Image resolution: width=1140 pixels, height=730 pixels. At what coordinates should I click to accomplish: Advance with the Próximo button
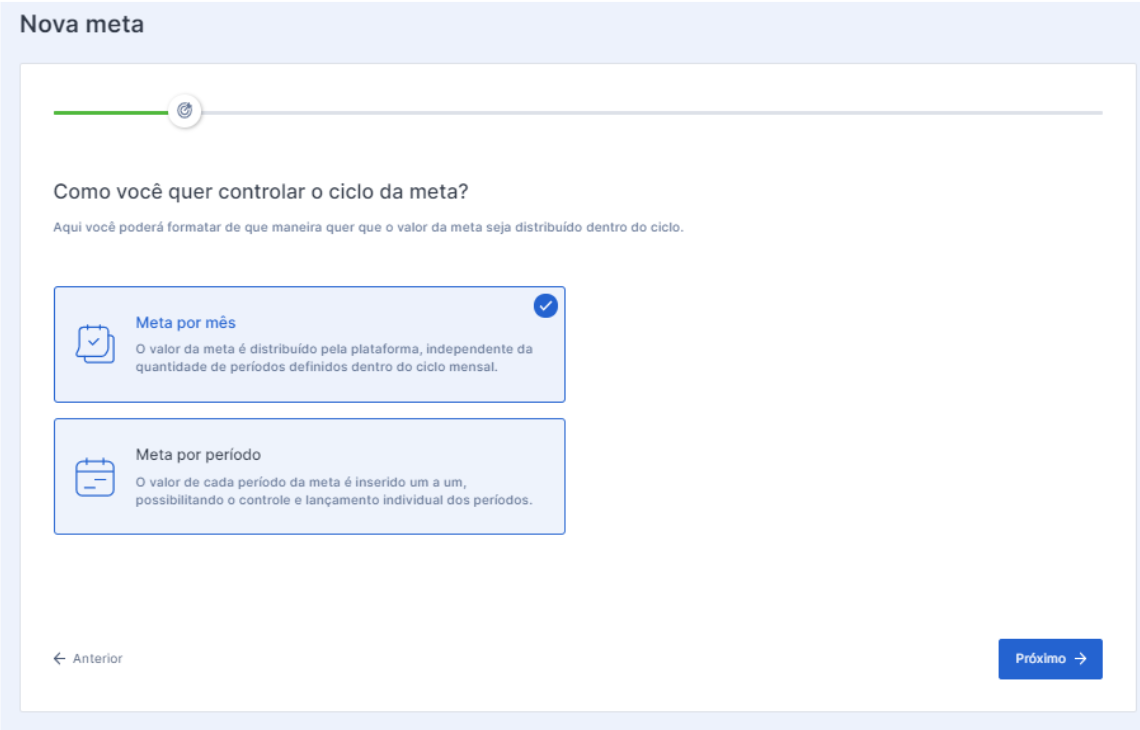click(x=1052, y=658)
